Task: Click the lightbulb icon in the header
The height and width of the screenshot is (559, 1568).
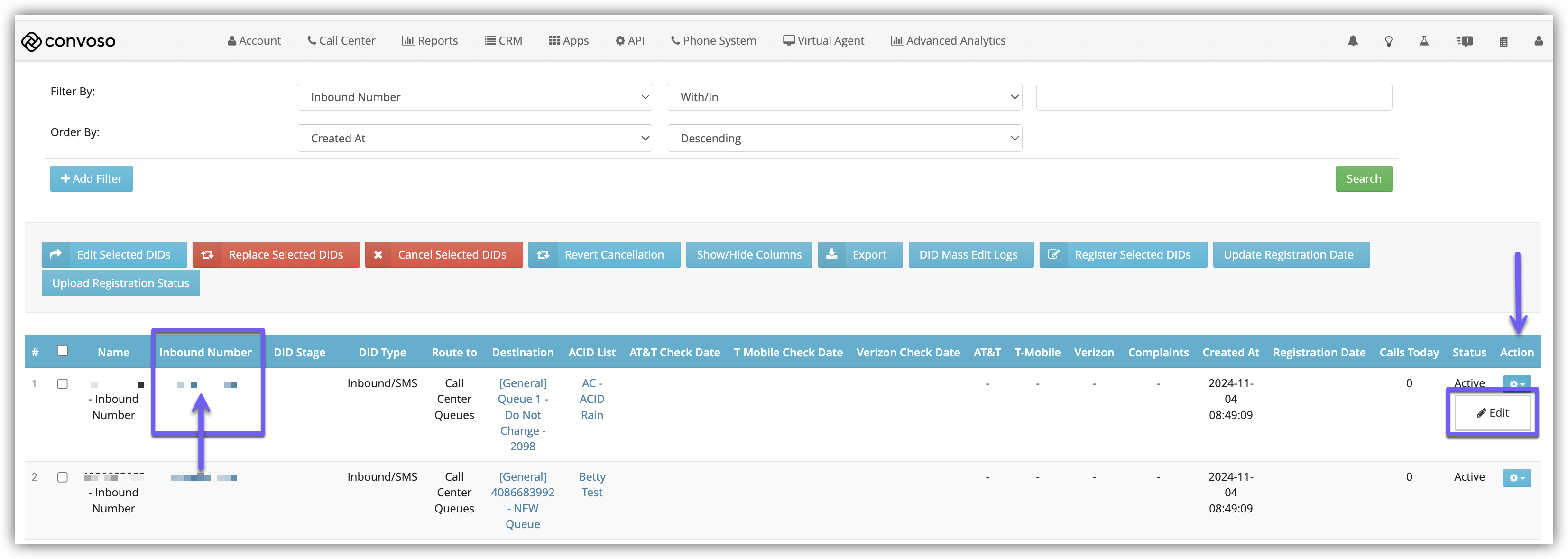Action: coord(1388,41)
